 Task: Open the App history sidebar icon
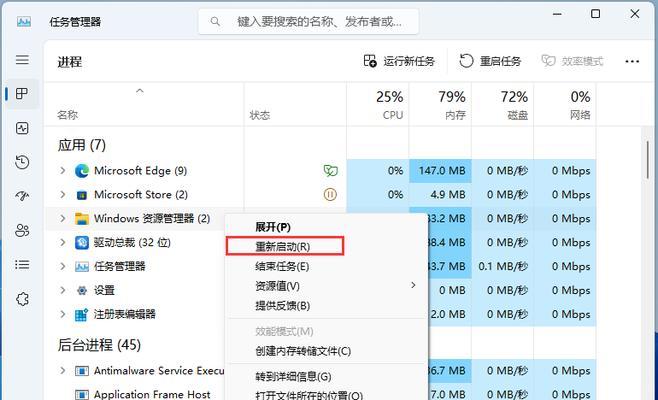pos(22,162)
